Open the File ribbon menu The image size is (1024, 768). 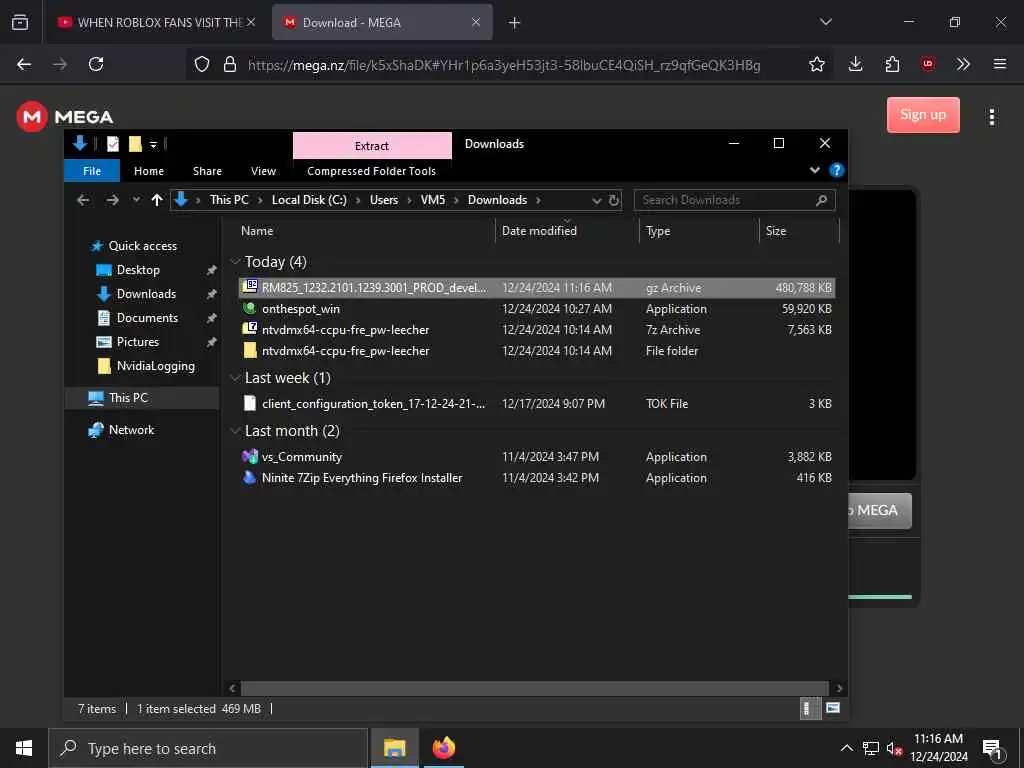[92, 171]
